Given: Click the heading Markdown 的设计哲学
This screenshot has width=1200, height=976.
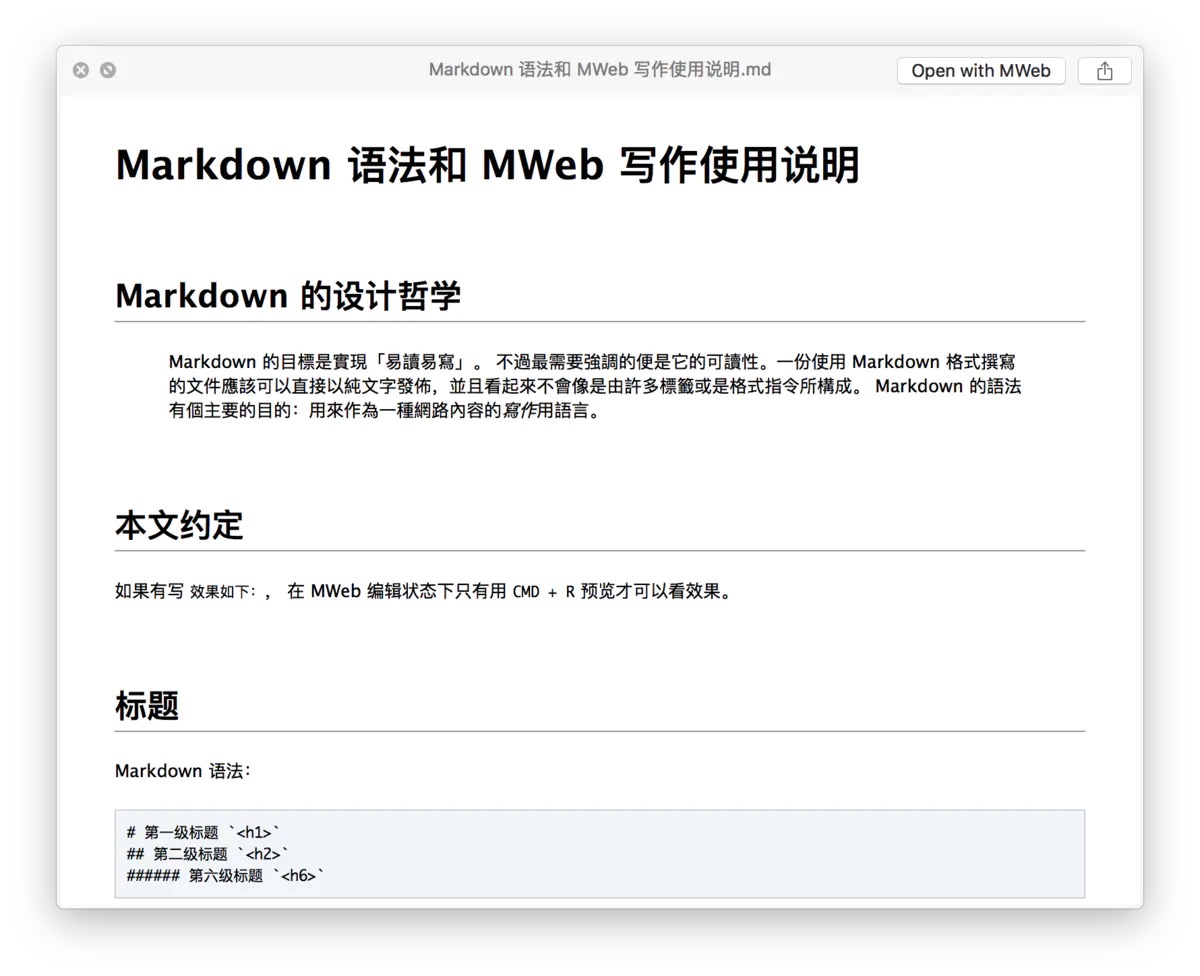Looking at the screenshot, I should point(288,296).
